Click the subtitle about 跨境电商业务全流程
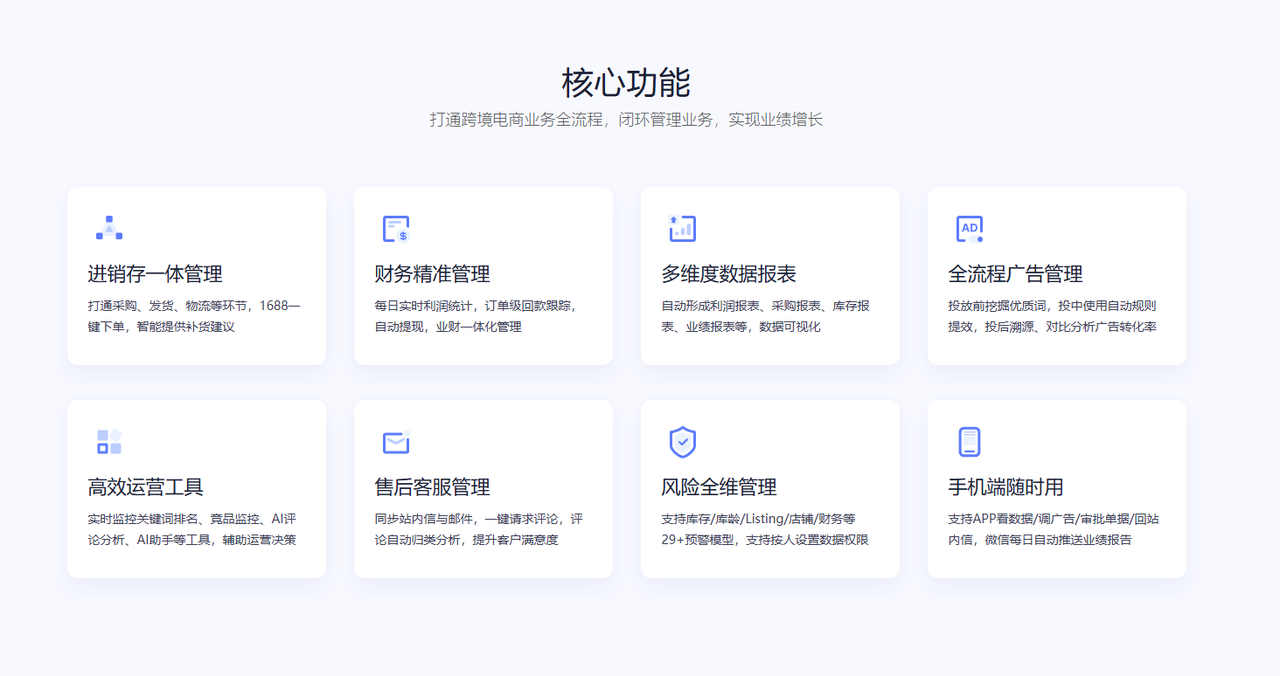The width and height of the screenshot is (1280, 676). point(639,119)
